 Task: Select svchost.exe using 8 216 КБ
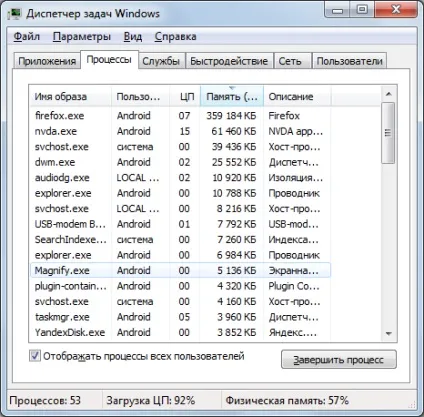coord(180,209)
